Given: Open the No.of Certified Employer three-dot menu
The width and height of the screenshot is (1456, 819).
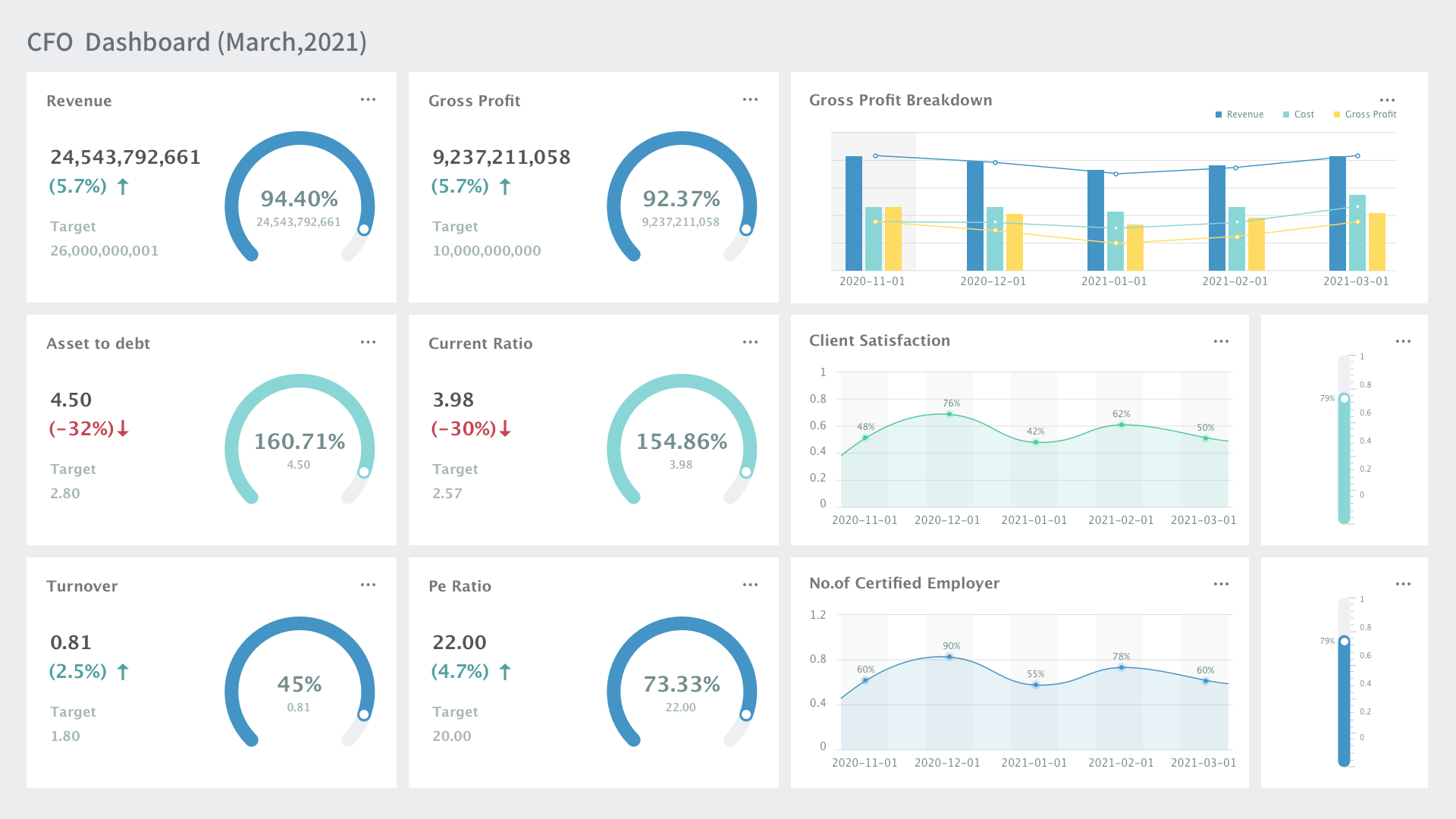Looking at the screenshot, I should (x=1221, y=584).
